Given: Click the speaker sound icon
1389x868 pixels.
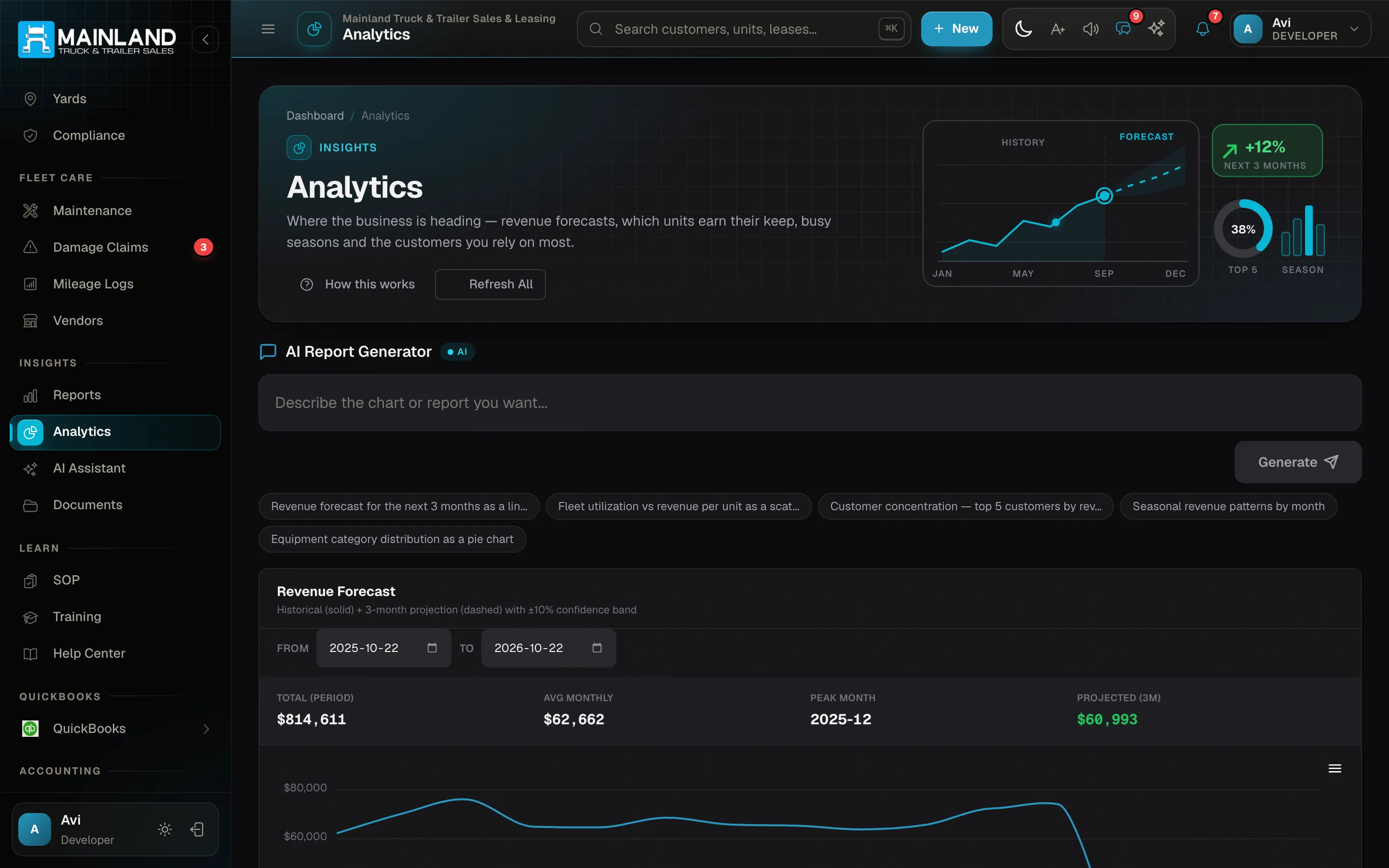Looking at the screenshot, I should pyautogui.click(x=1090, y=29).
